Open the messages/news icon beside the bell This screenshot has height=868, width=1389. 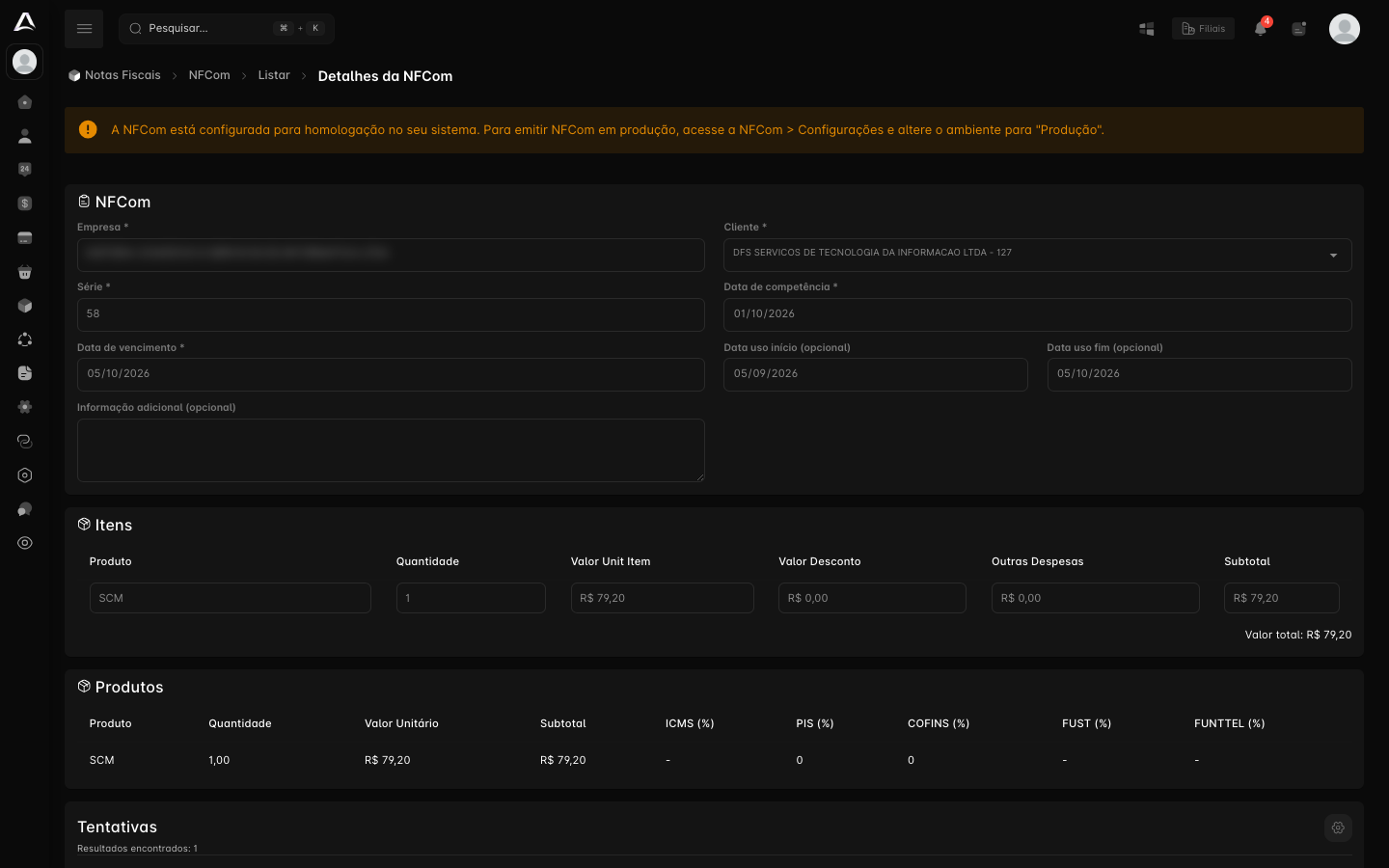coord(1299,29)
